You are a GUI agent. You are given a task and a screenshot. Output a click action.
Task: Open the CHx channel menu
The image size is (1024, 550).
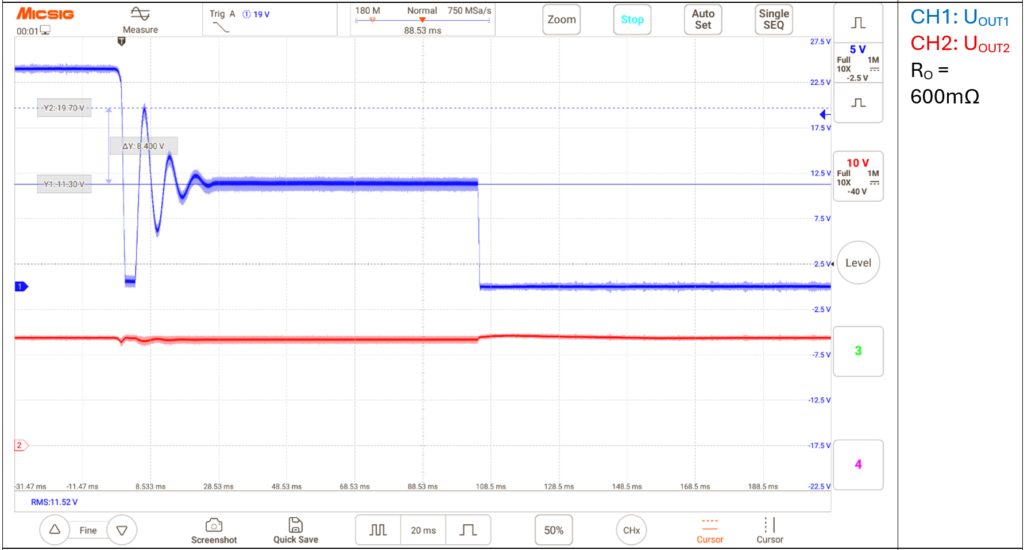tap(632, 530)
